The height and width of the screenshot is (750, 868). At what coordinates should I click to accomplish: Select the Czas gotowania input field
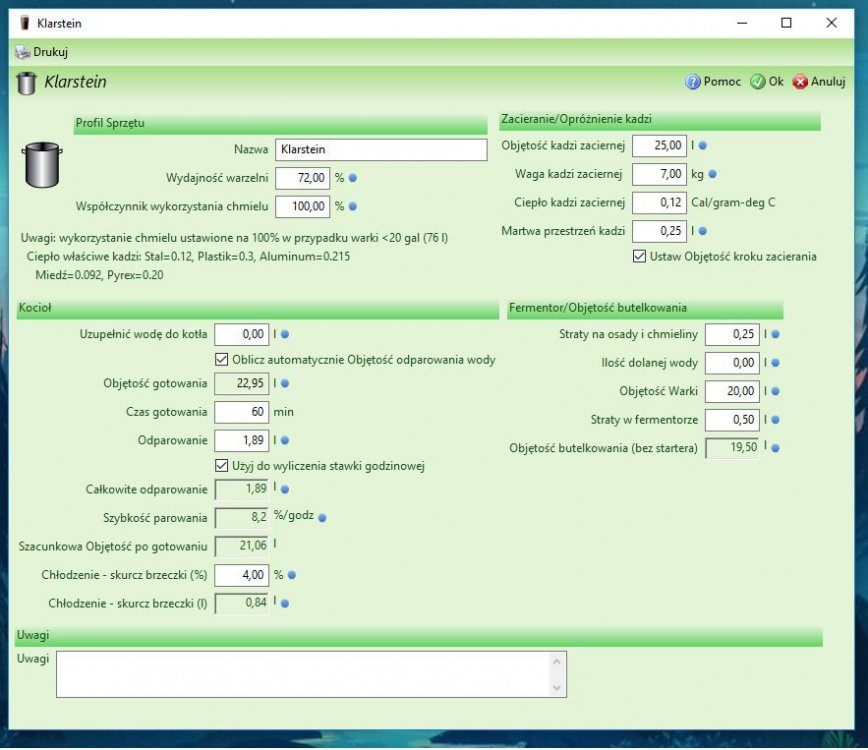[241, 412]
